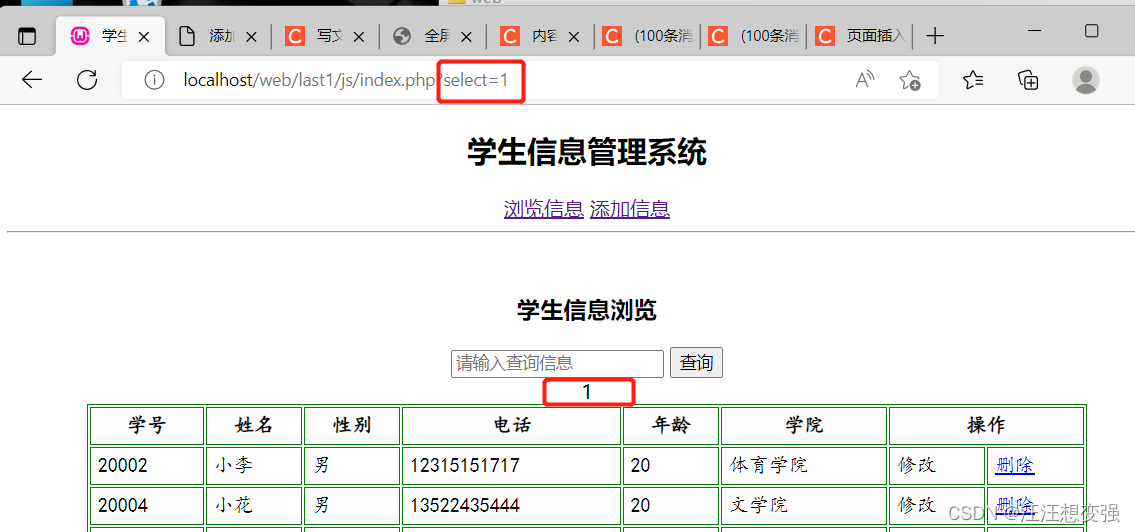
Task: Select the 文学院 cell
Action: (804, 505)
